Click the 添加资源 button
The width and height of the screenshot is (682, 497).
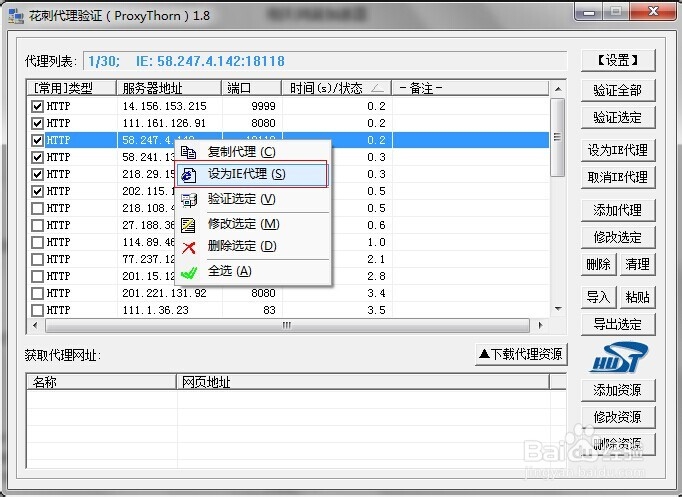618,390
